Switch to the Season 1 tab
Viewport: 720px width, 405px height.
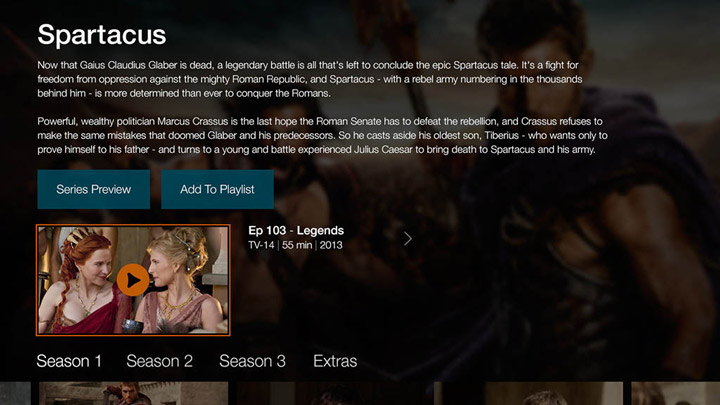[x=69, y=361]
